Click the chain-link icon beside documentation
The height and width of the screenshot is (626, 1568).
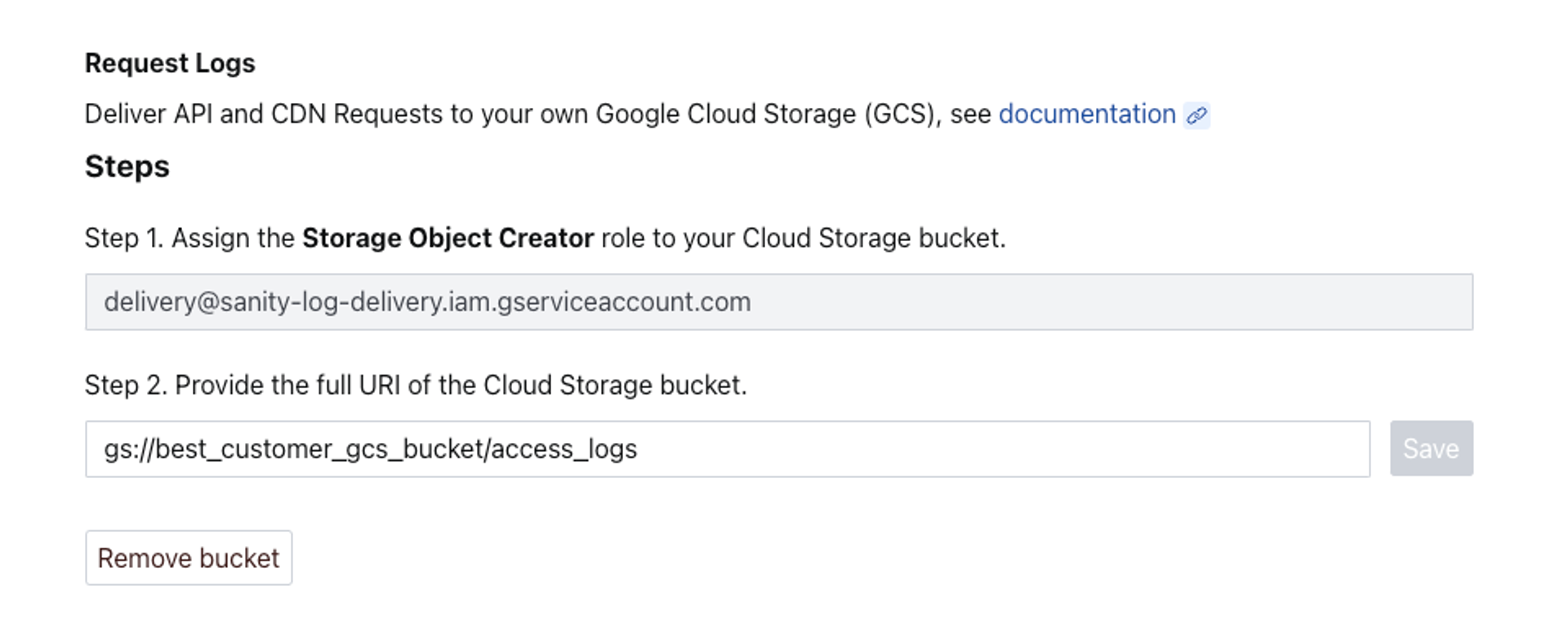pos(1196,116)
